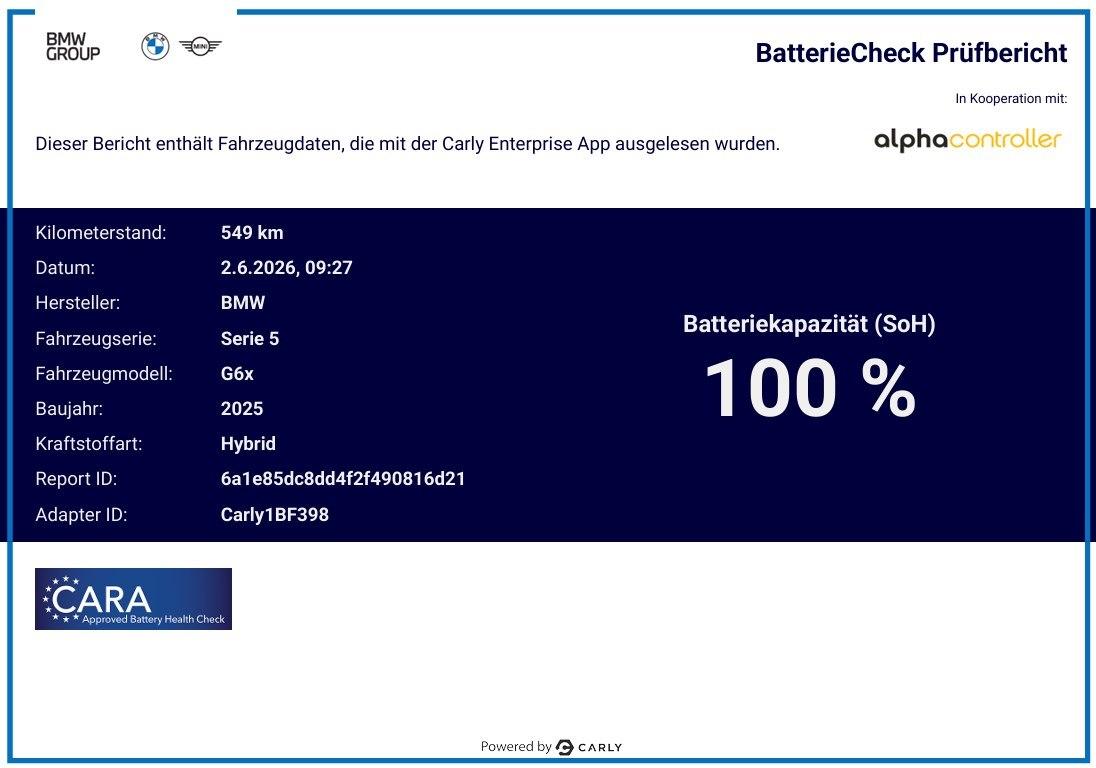The width and height of the screenshot is (1096, 768).
Task: Click the Kraftstoffart label
Action: point(89,444)
